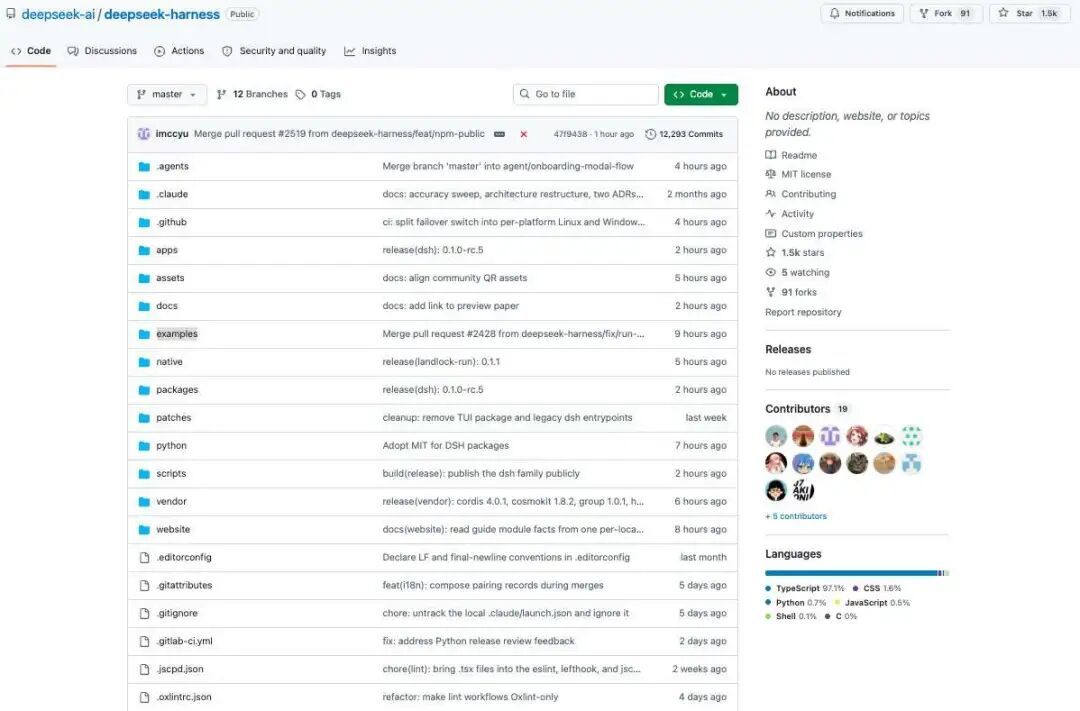Open the native folder name
Screen dimensions: 1080x711
[x=169, y=362]
